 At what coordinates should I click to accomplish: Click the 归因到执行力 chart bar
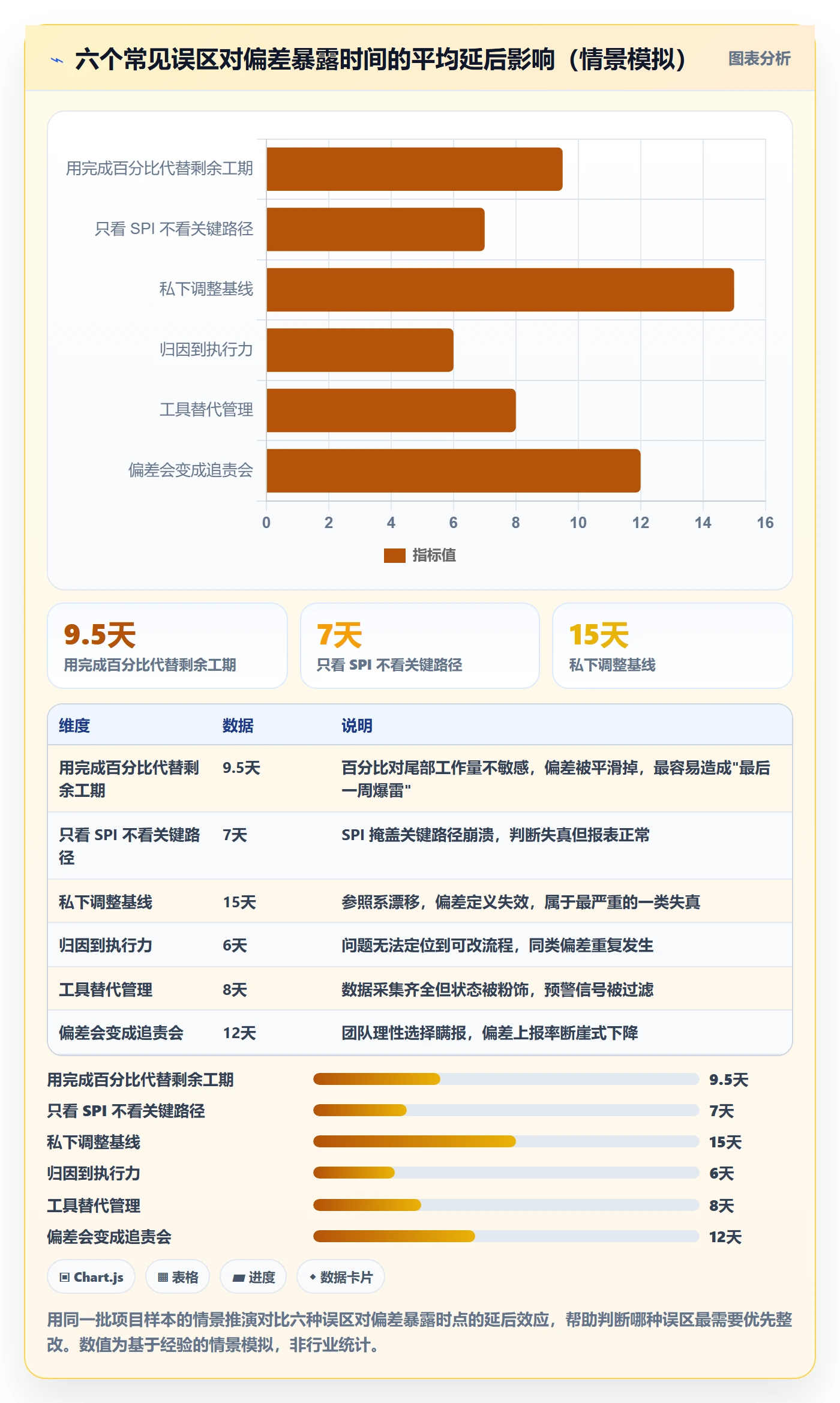click(359, 350)
